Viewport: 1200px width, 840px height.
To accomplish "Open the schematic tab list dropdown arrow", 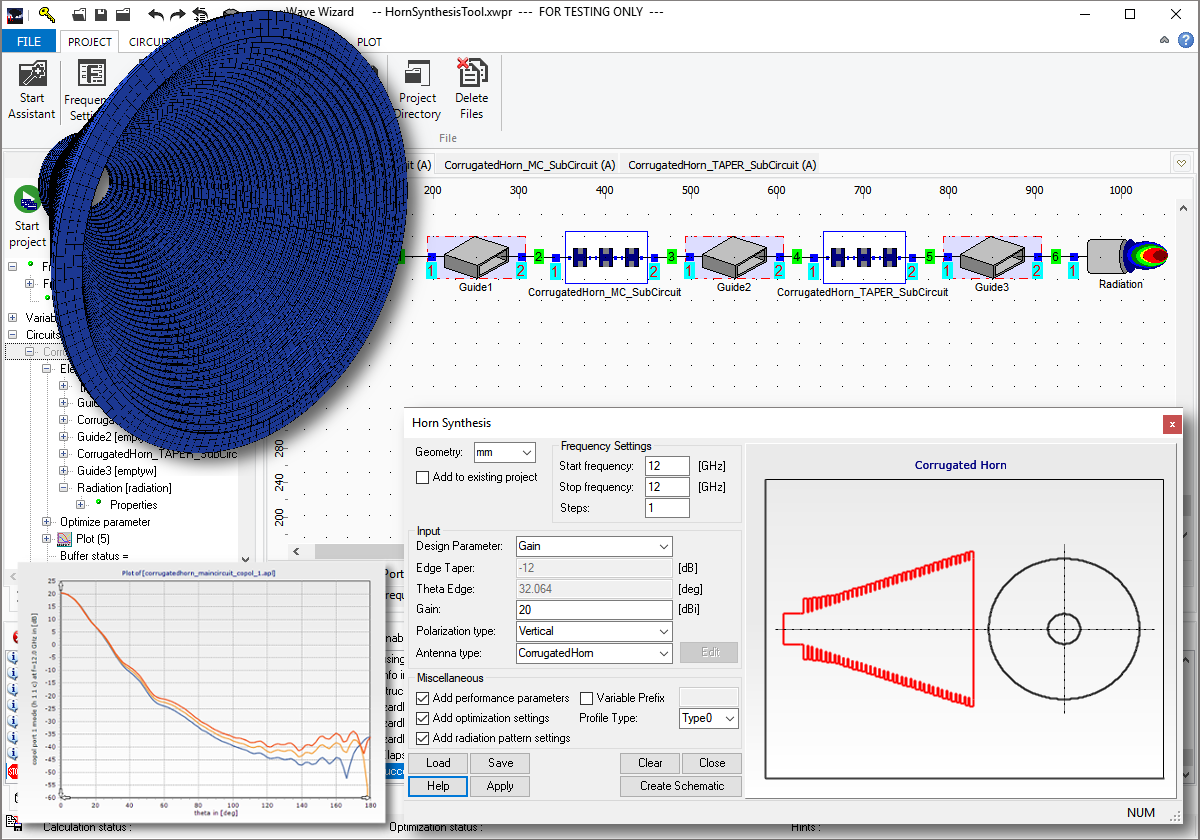I will (x=1181, y=164).
